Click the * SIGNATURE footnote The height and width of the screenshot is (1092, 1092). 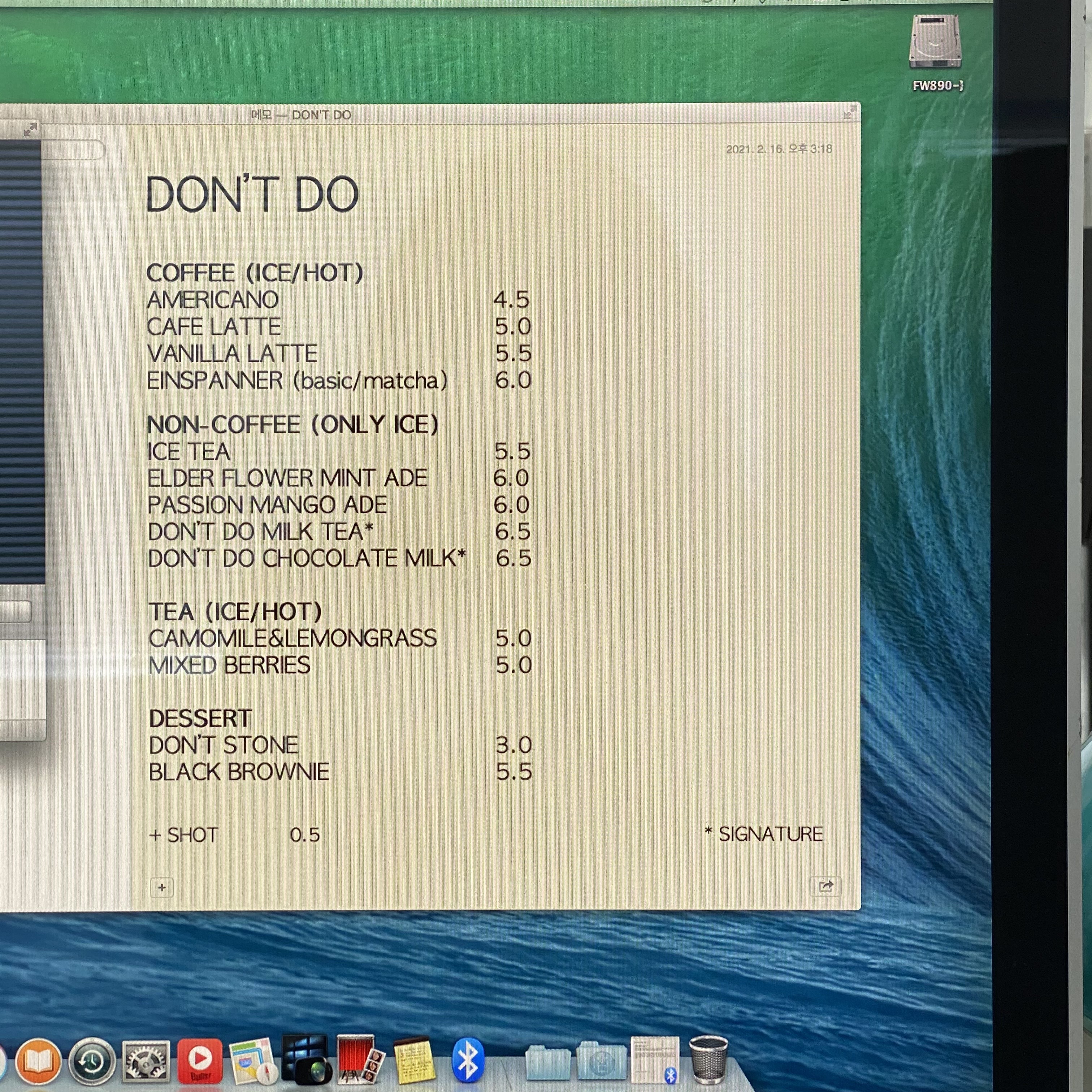pos(764,834)
